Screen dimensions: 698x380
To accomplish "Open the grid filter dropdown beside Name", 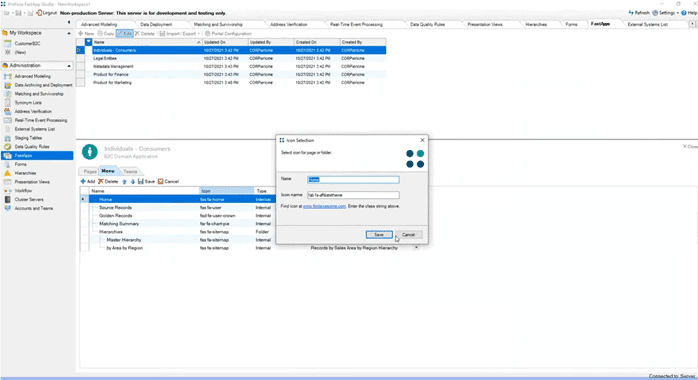I will [89, 42].
